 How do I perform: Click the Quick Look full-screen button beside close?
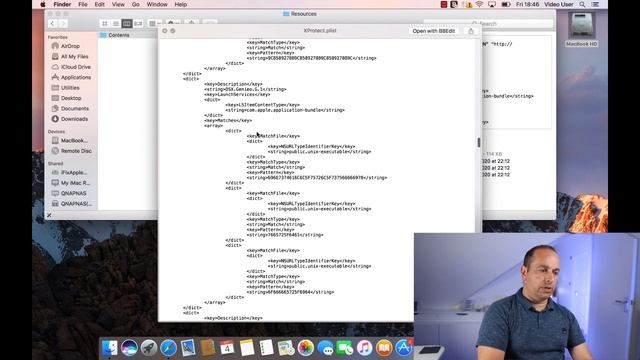173,31
